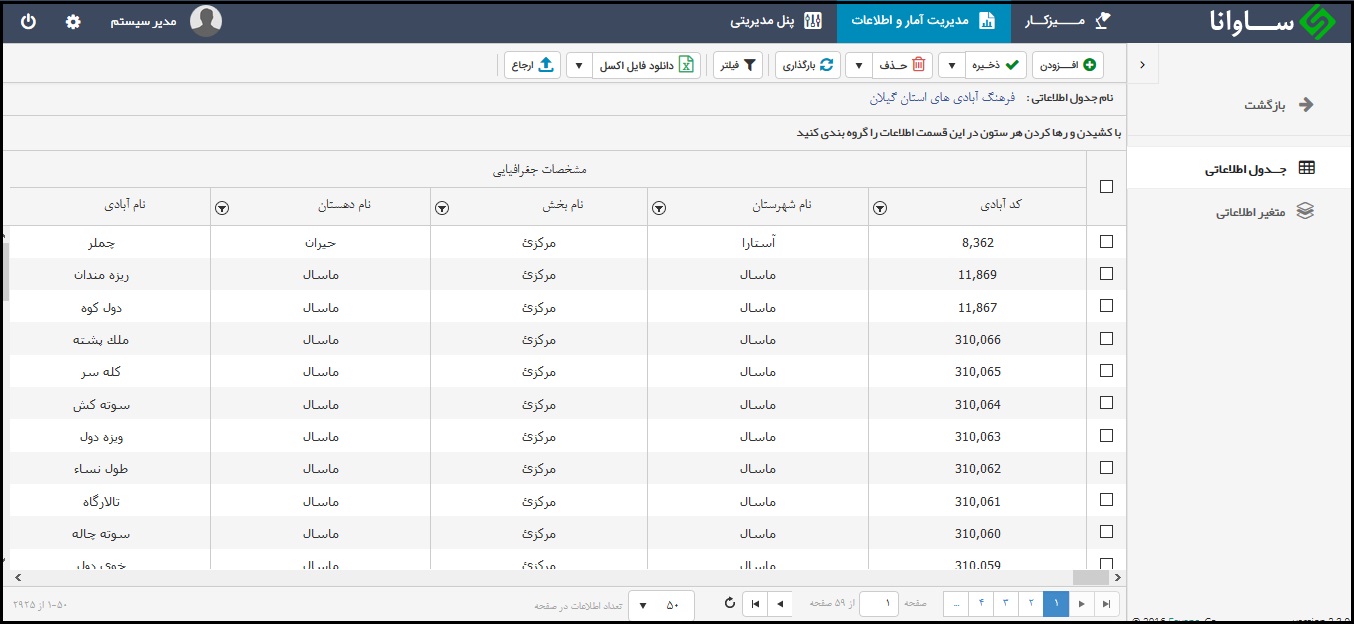The image size is (1354, 624).
Task: Open the فیلتر funnel tool
Action: point(738,65)
